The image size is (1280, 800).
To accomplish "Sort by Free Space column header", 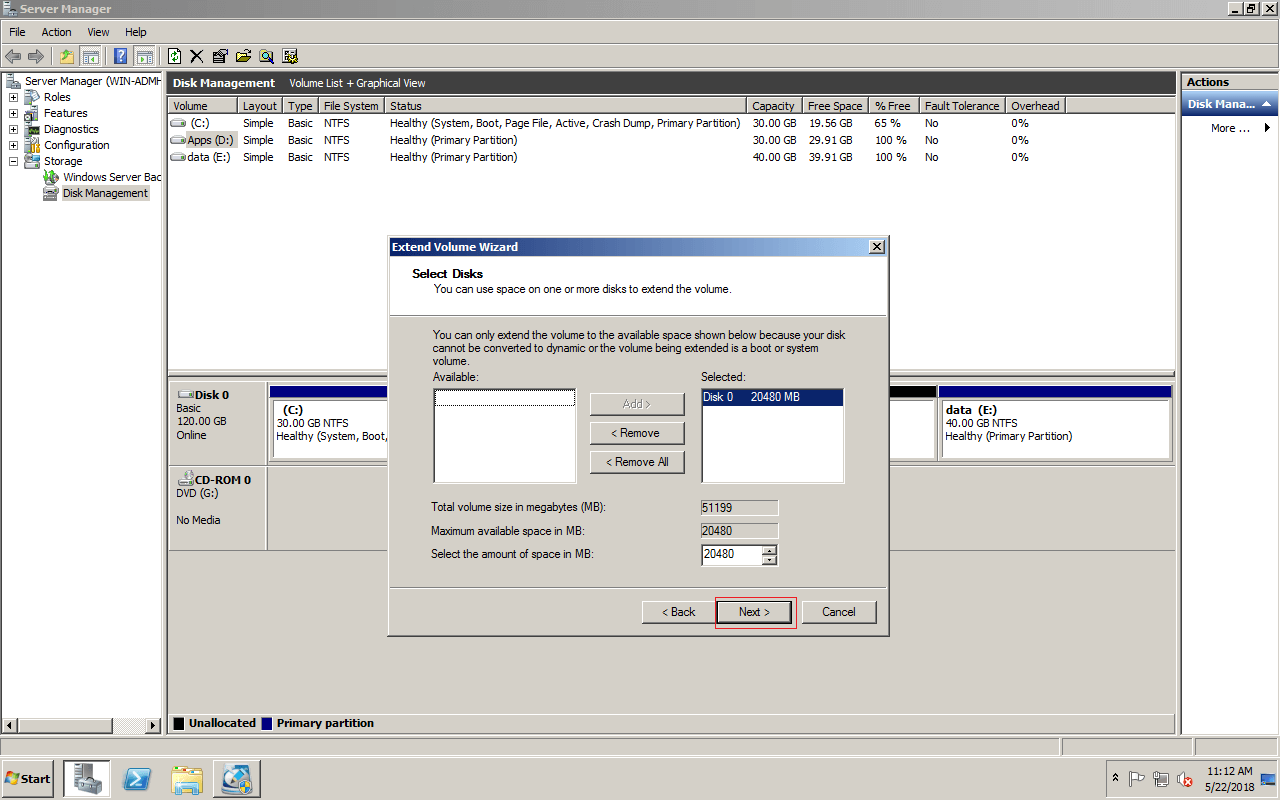I will point(835,105).
